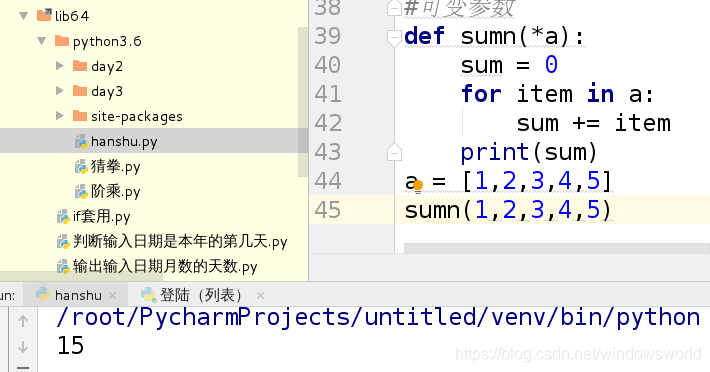Viewport: 710px width, 372px height.
Task: Switch to the 登陆（列表）run tab
Action: pos(201,296)
